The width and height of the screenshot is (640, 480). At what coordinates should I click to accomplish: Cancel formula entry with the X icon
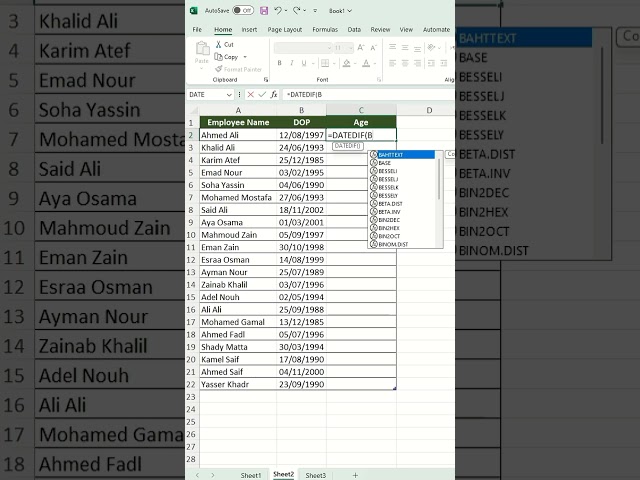[250, 95]
